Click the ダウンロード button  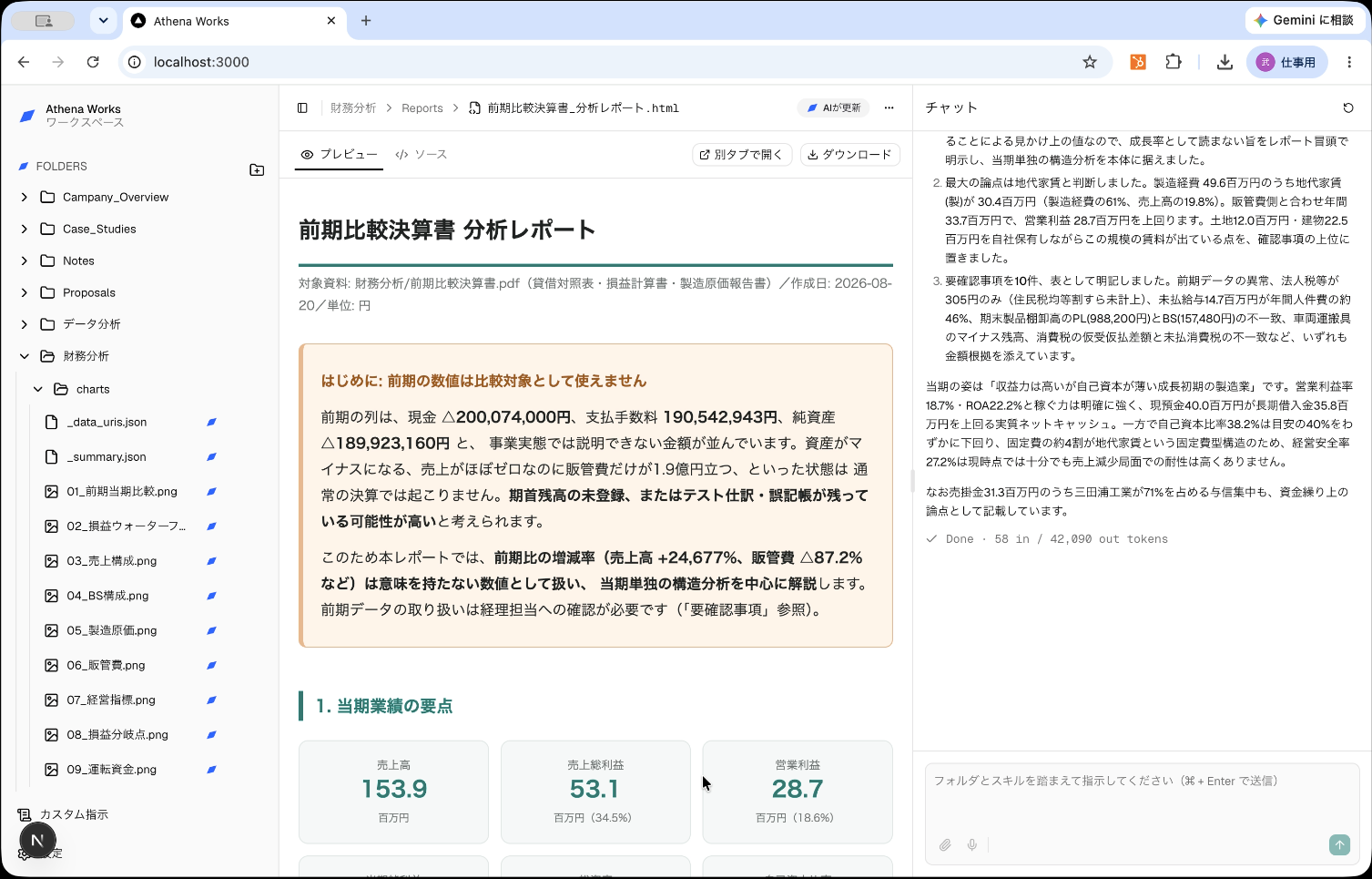click(850, 154)
